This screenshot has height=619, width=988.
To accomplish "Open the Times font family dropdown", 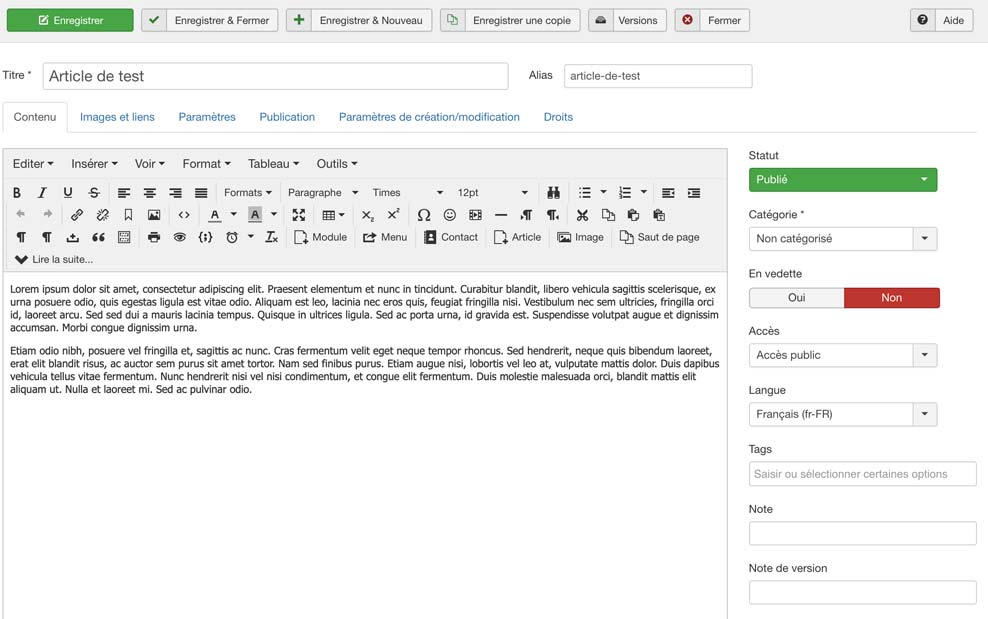I will 407,193.
